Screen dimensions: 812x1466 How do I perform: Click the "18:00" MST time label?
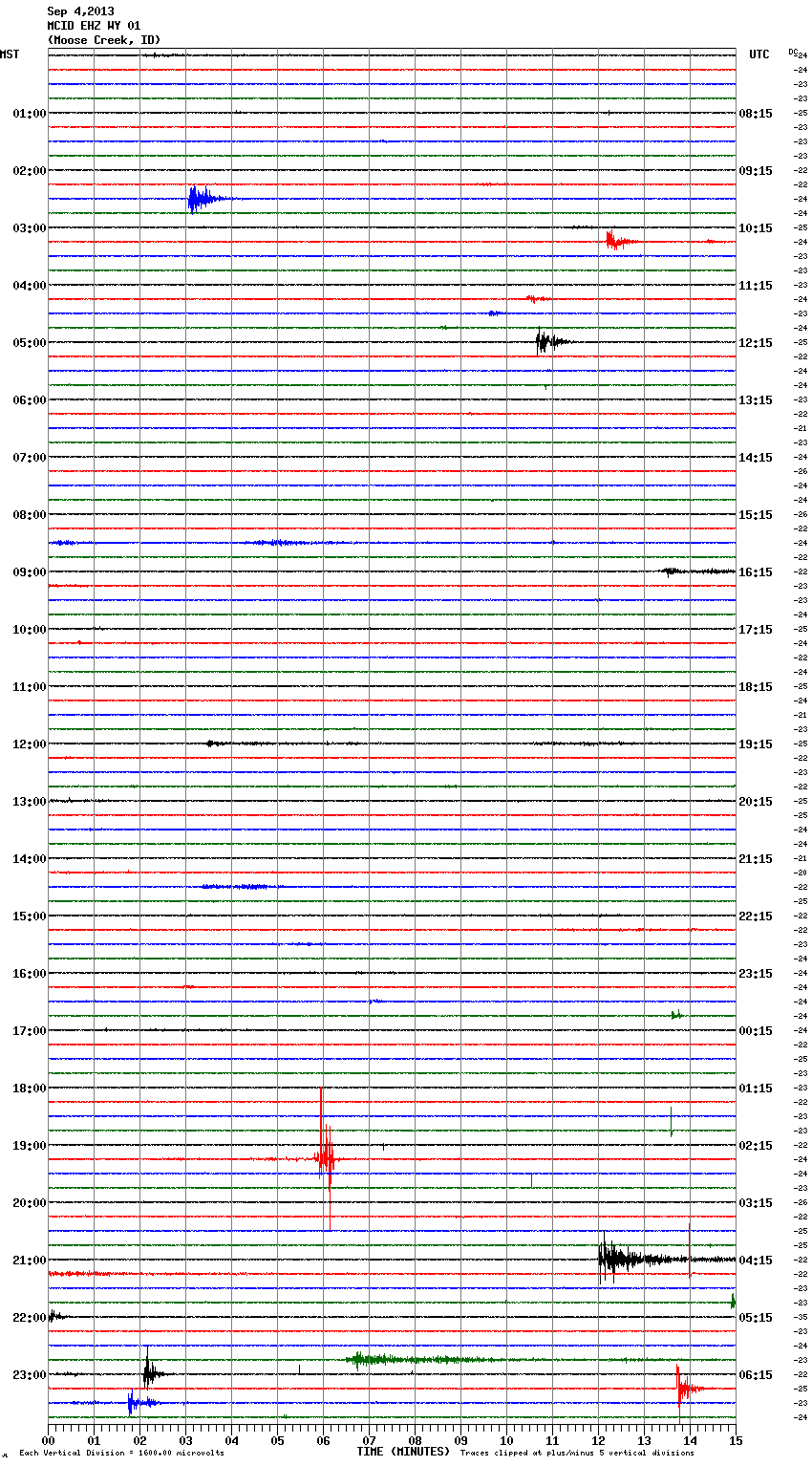[29, 1088]
